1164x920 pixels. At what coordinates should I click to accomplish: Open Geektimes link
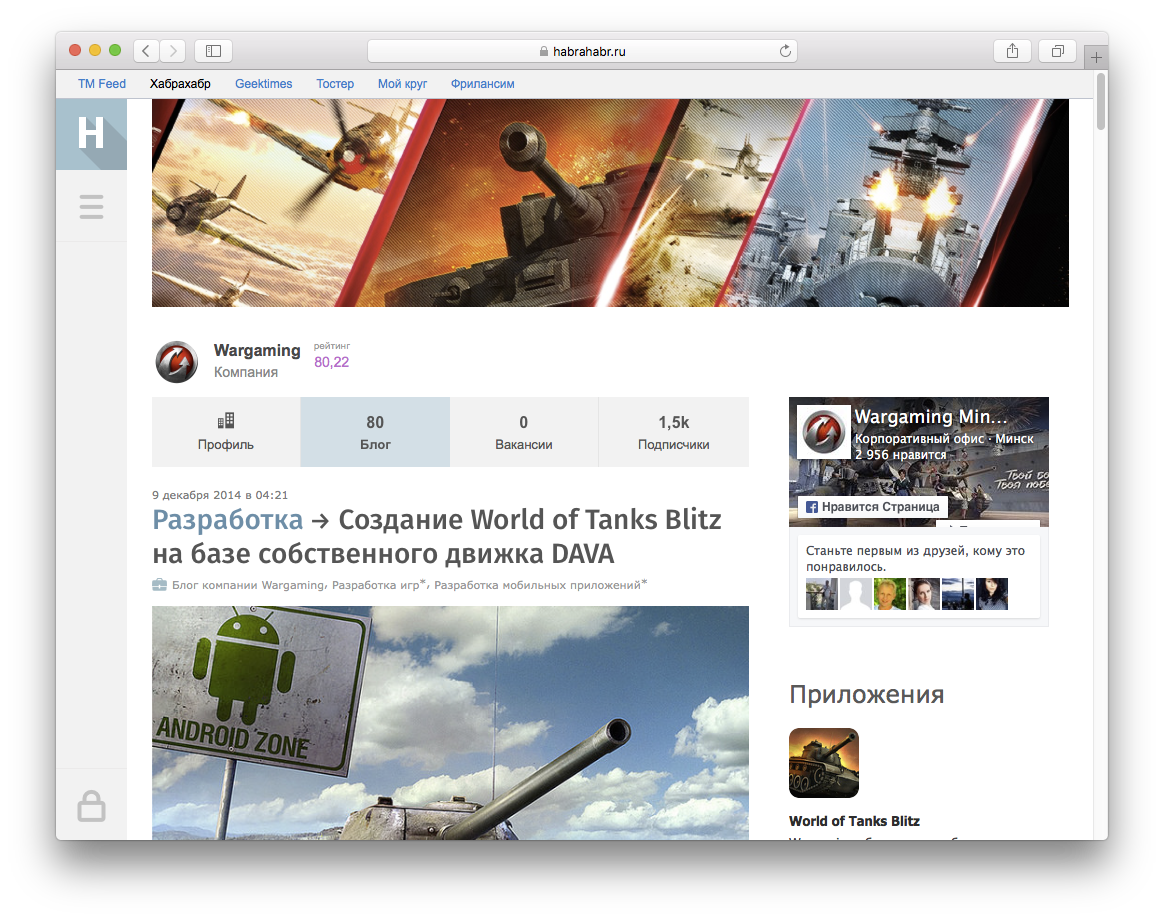tap(264, 84)
